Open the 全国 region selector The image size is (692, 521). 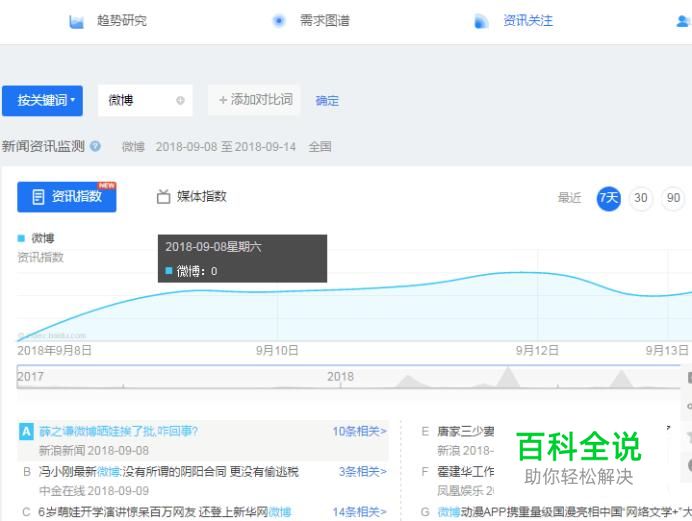[x=320, y=146]
